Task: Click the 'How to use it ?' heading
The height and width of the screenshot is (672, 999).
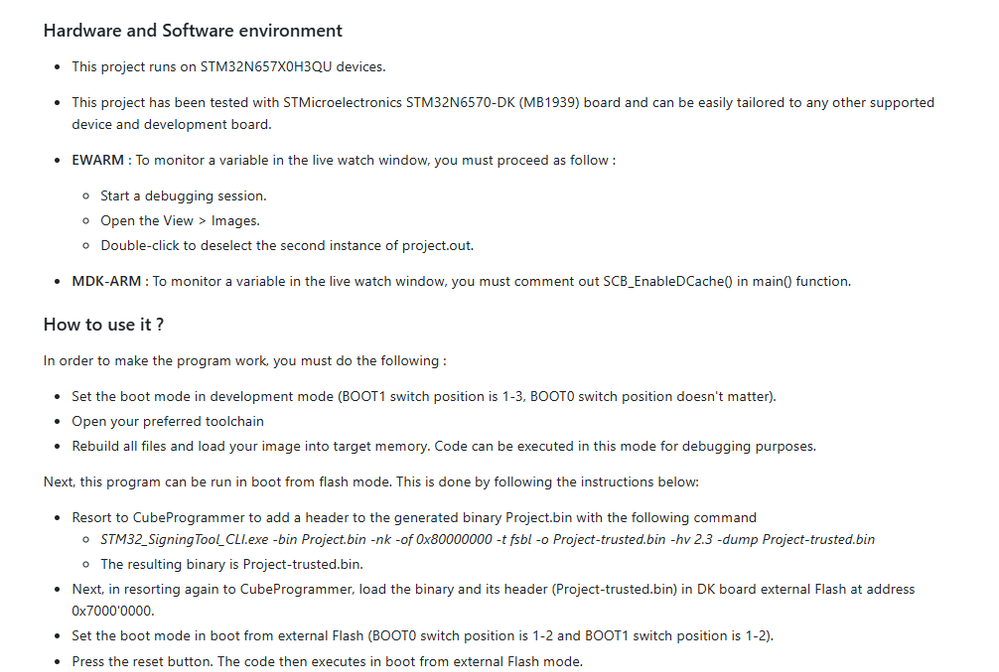Action: [103, 325]
